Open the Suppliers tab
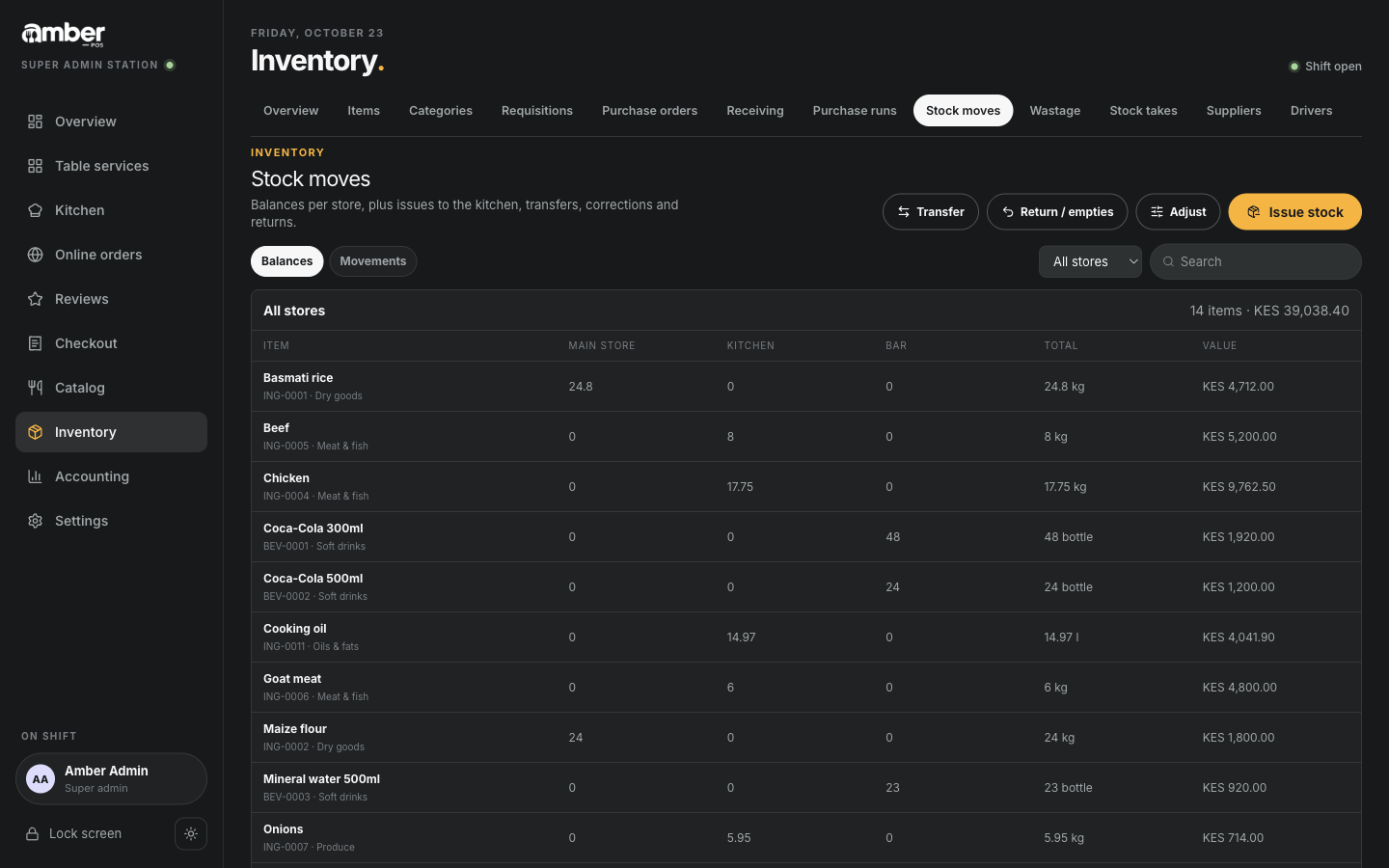This screenshot has width=1389, height=868. (x=1234, y=111)
